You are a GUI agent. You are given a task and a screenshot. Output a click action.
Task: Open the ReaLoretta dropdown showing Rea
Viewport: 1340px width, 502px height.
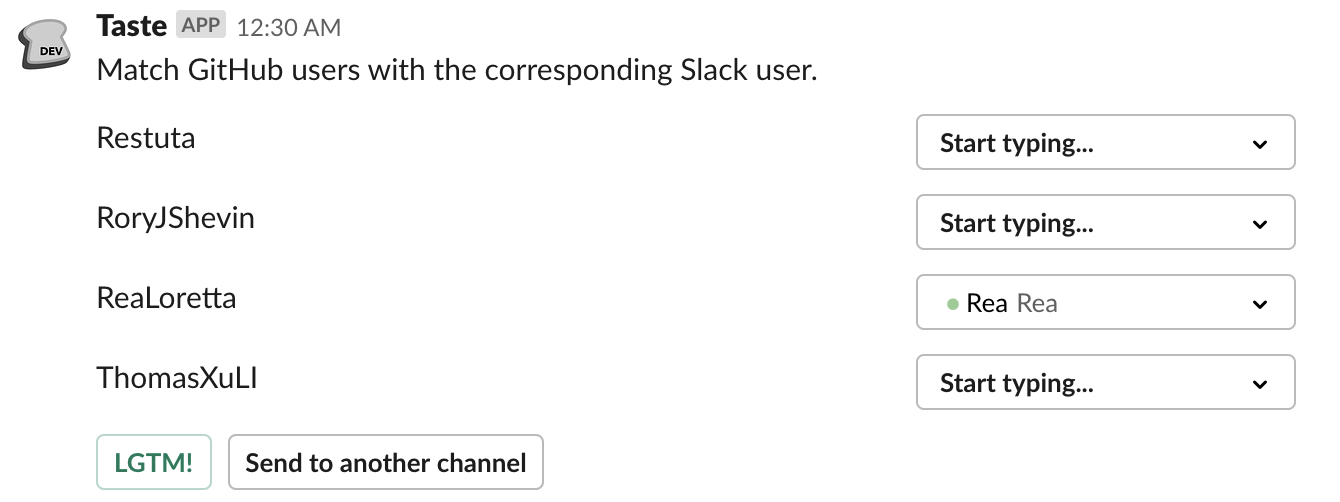coord(1105,303)
